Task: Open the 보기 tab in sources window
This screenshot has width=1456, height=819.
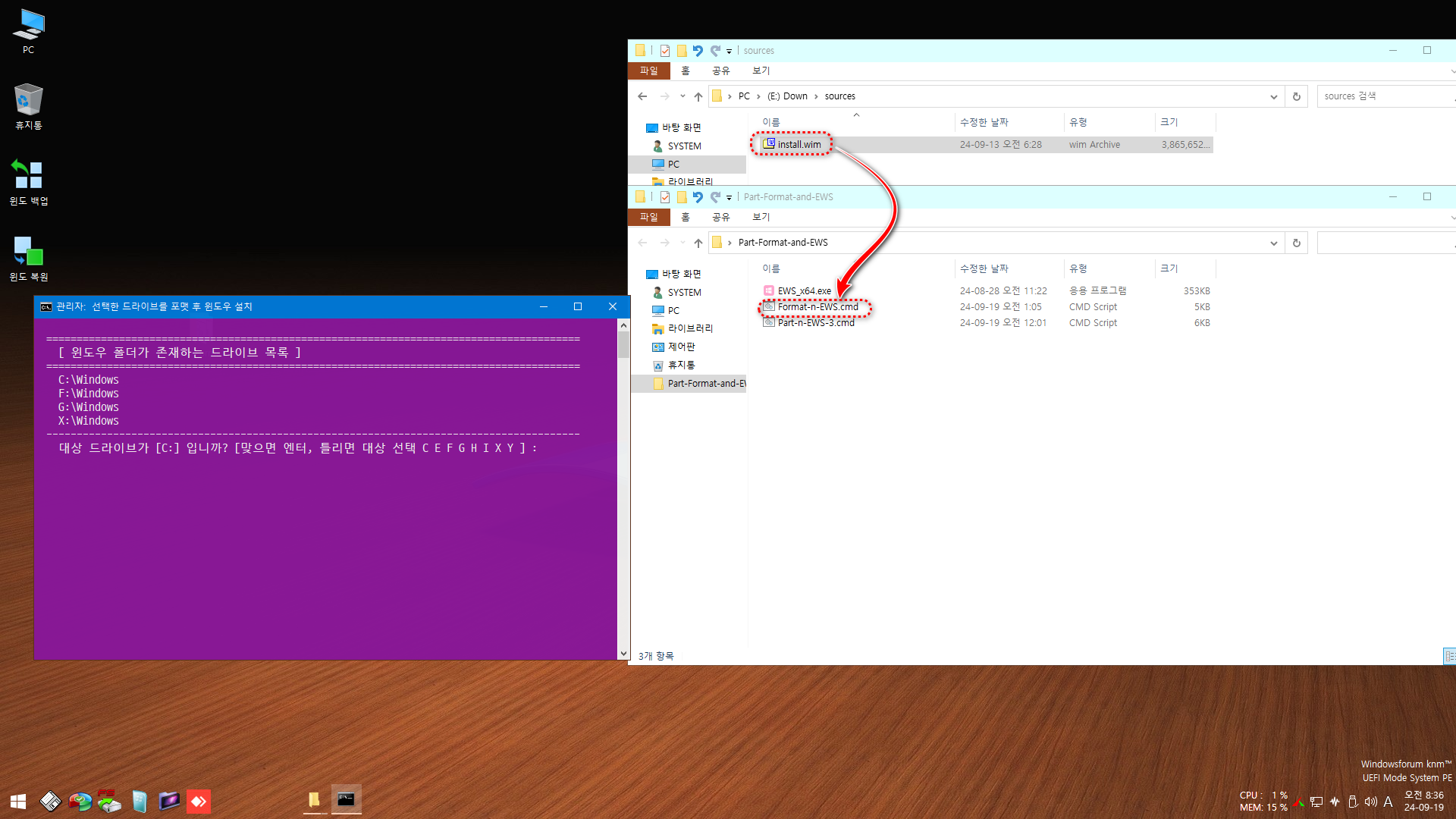Action: pos(761,71)
